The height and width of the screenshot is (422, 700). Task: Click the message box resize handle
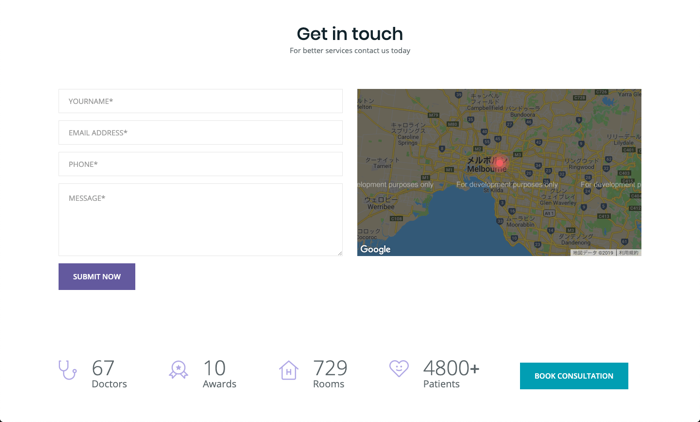(340, 253)
